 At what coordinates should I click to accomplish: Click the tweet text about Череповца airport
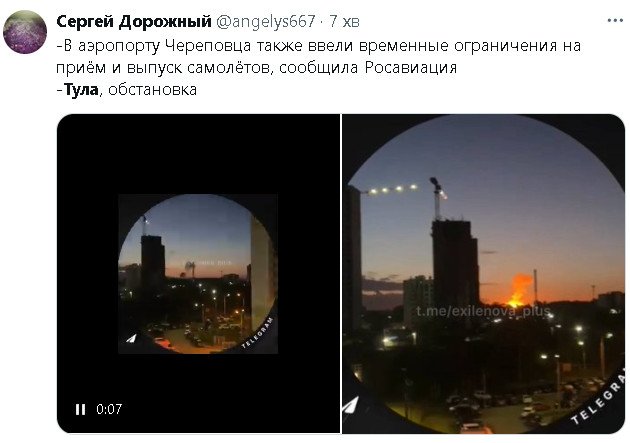pyautogui.click(x=319, y=56)
